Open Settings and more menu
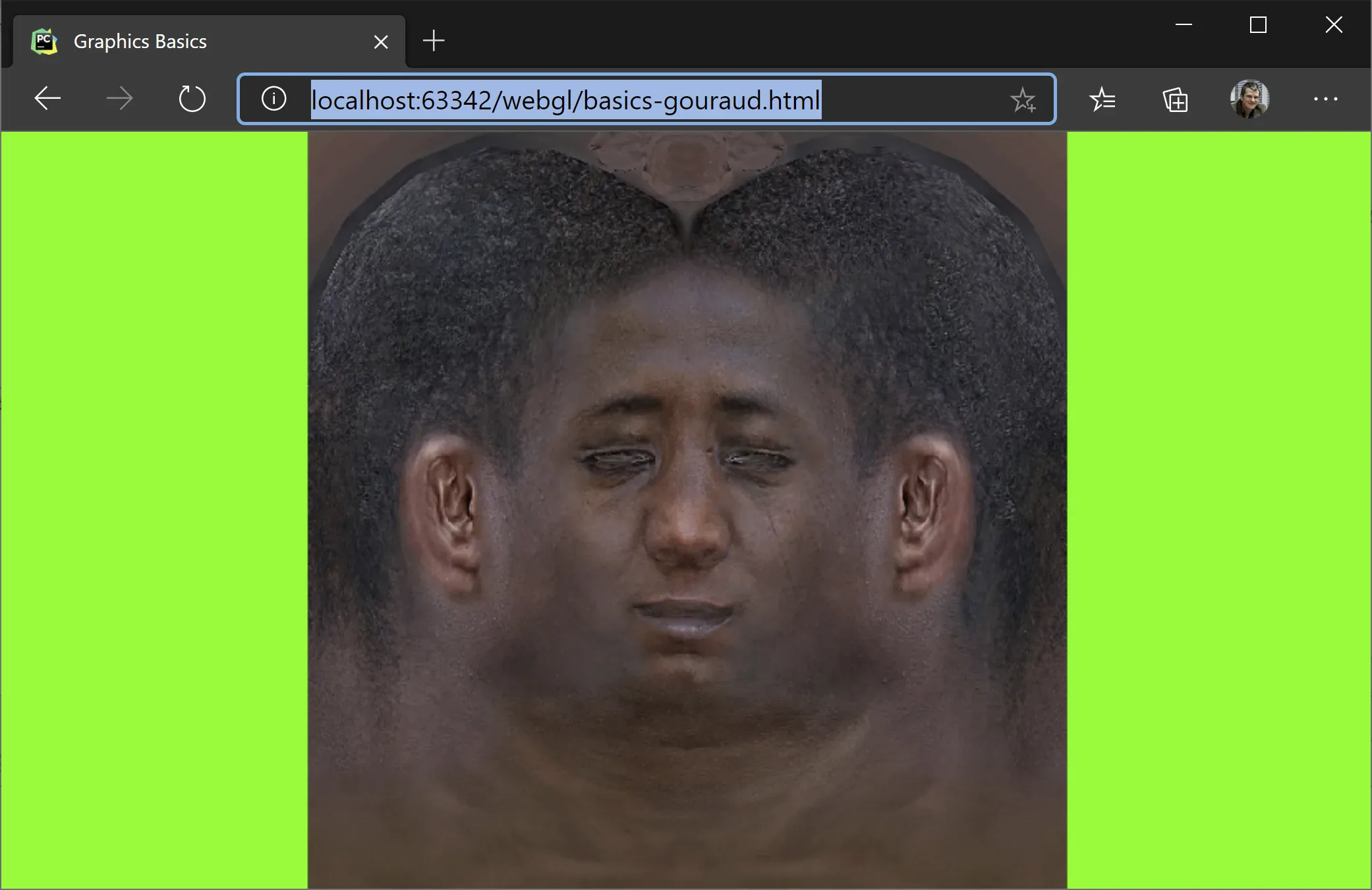 [x=1325, y=99]
